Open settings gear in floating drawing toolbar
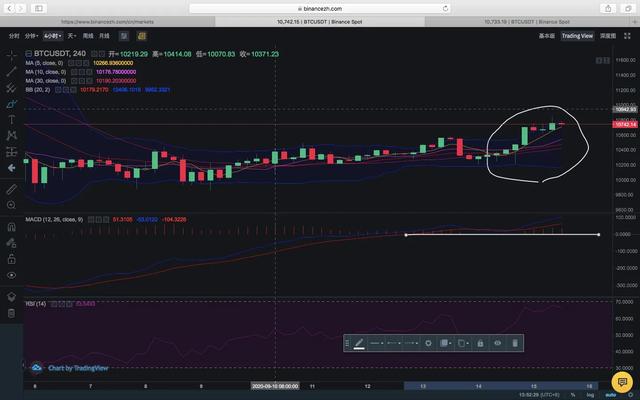The image size is (640, 400). tap(428, 343)
